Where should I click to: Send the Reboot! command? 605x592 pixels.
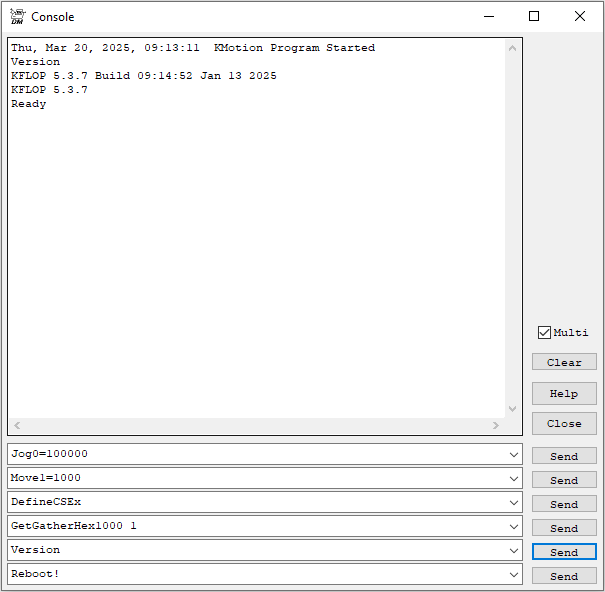564,576
